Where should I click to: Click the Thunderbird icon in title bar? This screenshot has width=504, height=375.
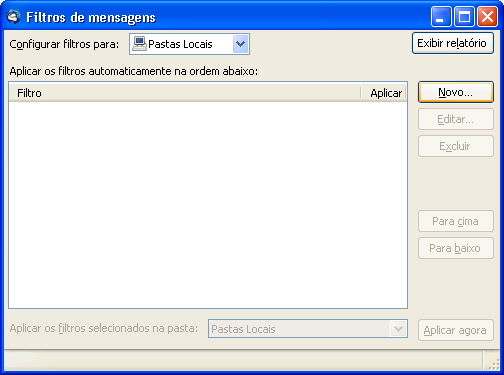click(x=14, y=16)
